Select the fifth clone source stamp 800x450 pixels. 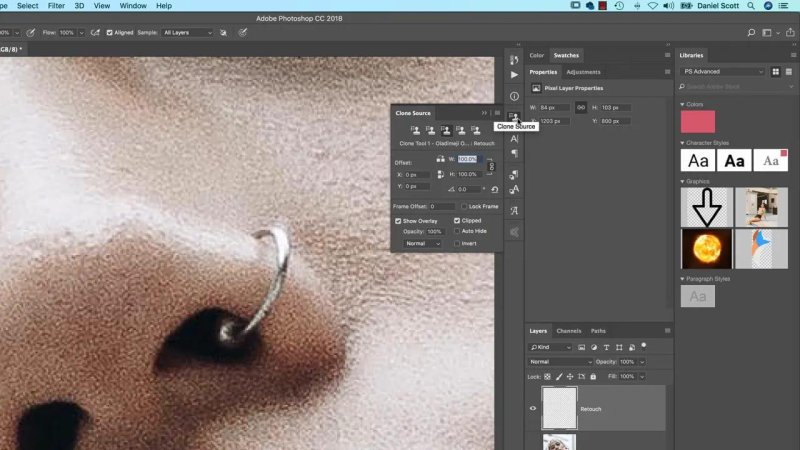pos(476,131)
